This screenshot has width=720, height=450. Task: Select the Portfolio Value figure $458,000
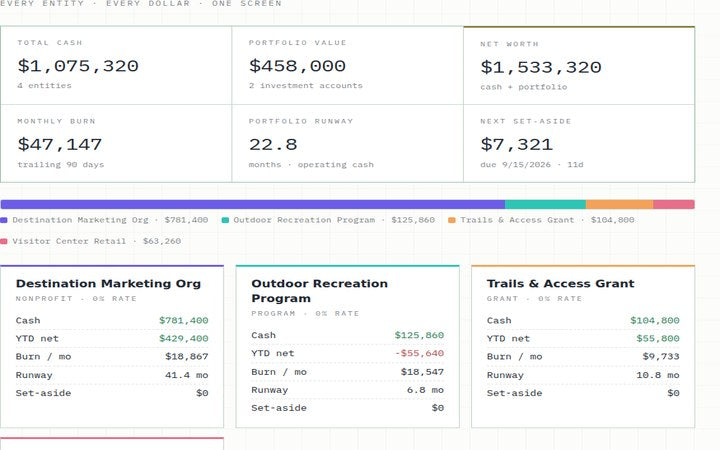pos(297,66)
